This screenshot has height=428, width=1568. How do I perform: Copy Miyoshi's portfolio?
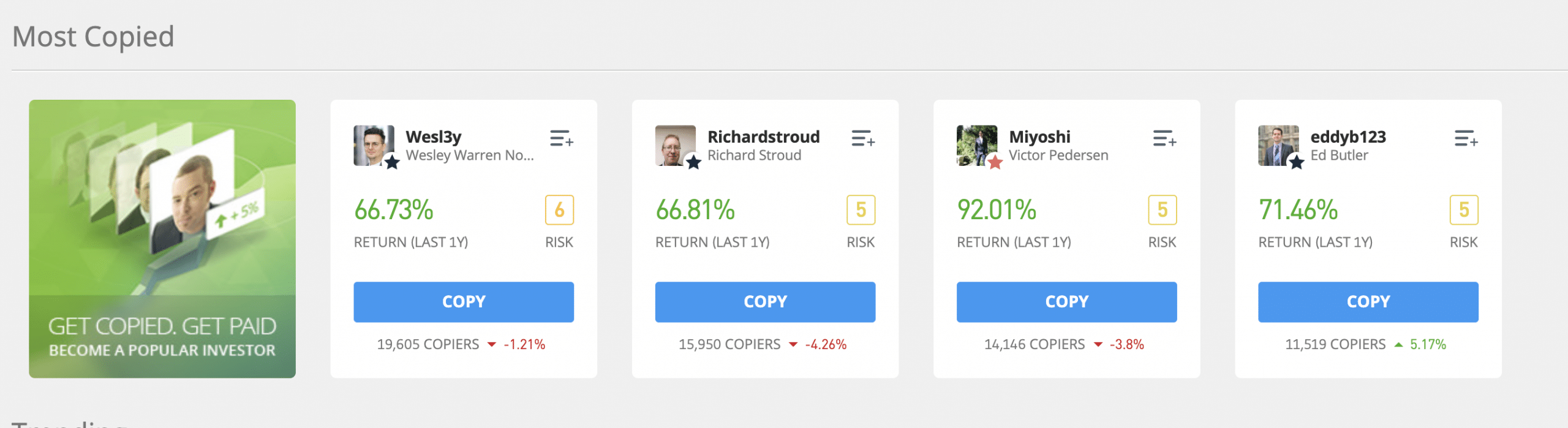pos(1066,302)
